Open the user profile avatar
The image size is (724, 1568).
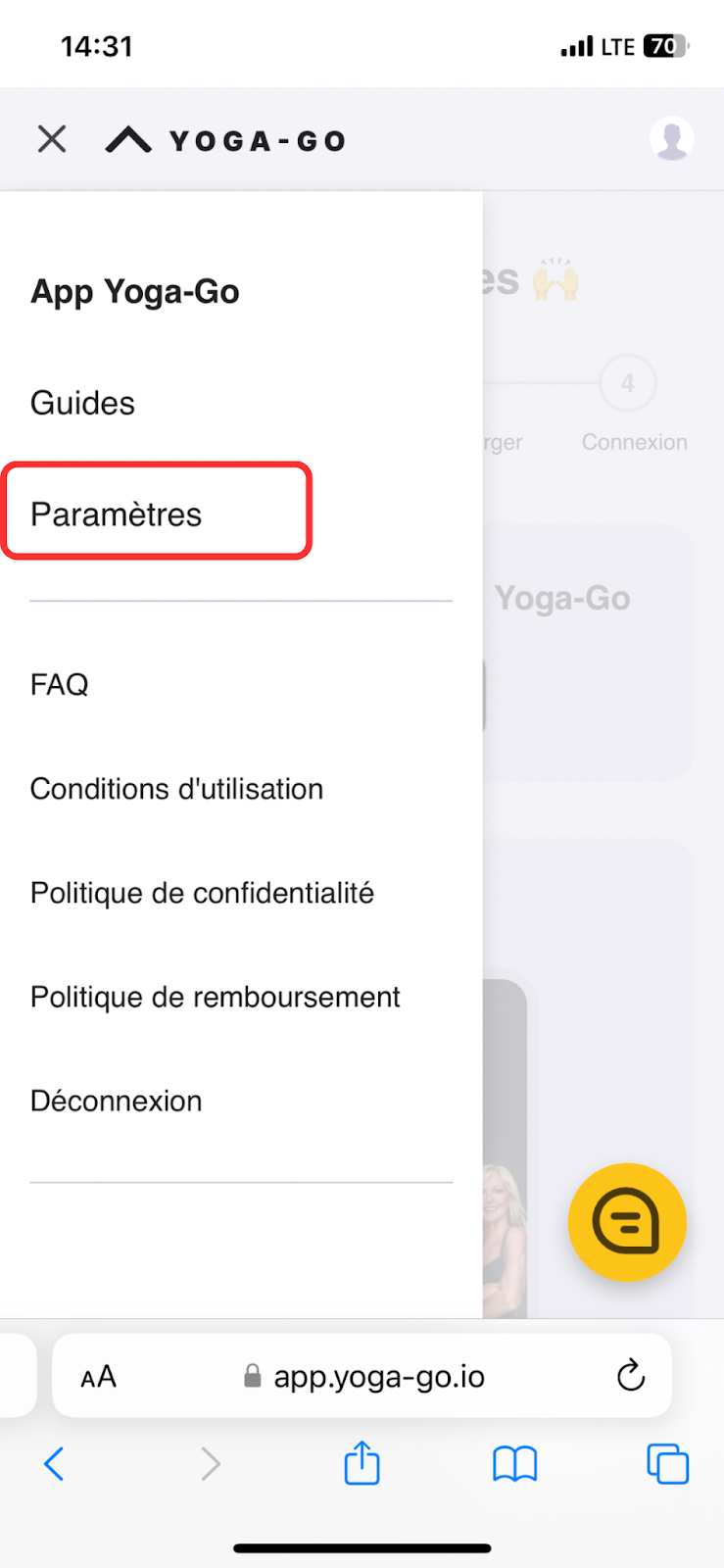(672, 139)
